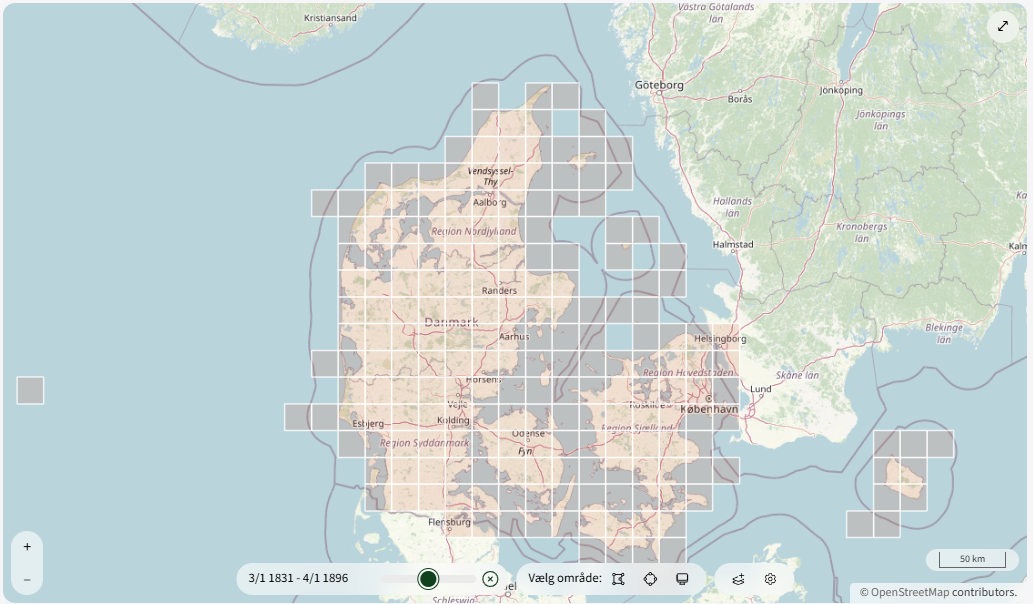Select the map tile over Aalborg
The image size is (1033, 604).
pyautogui.click(x=485, y=204)
